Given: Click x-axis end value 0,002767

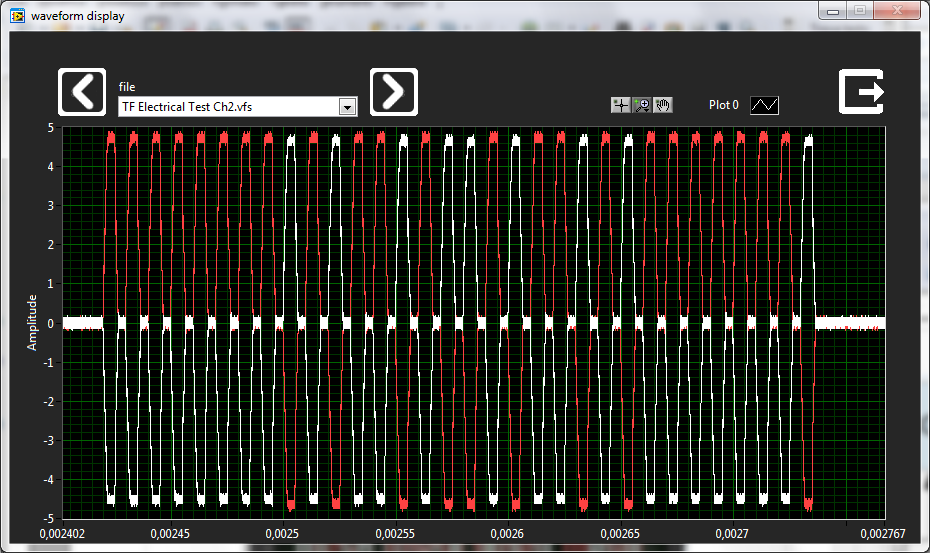Looking at the screenshot, I should [883, 533].
